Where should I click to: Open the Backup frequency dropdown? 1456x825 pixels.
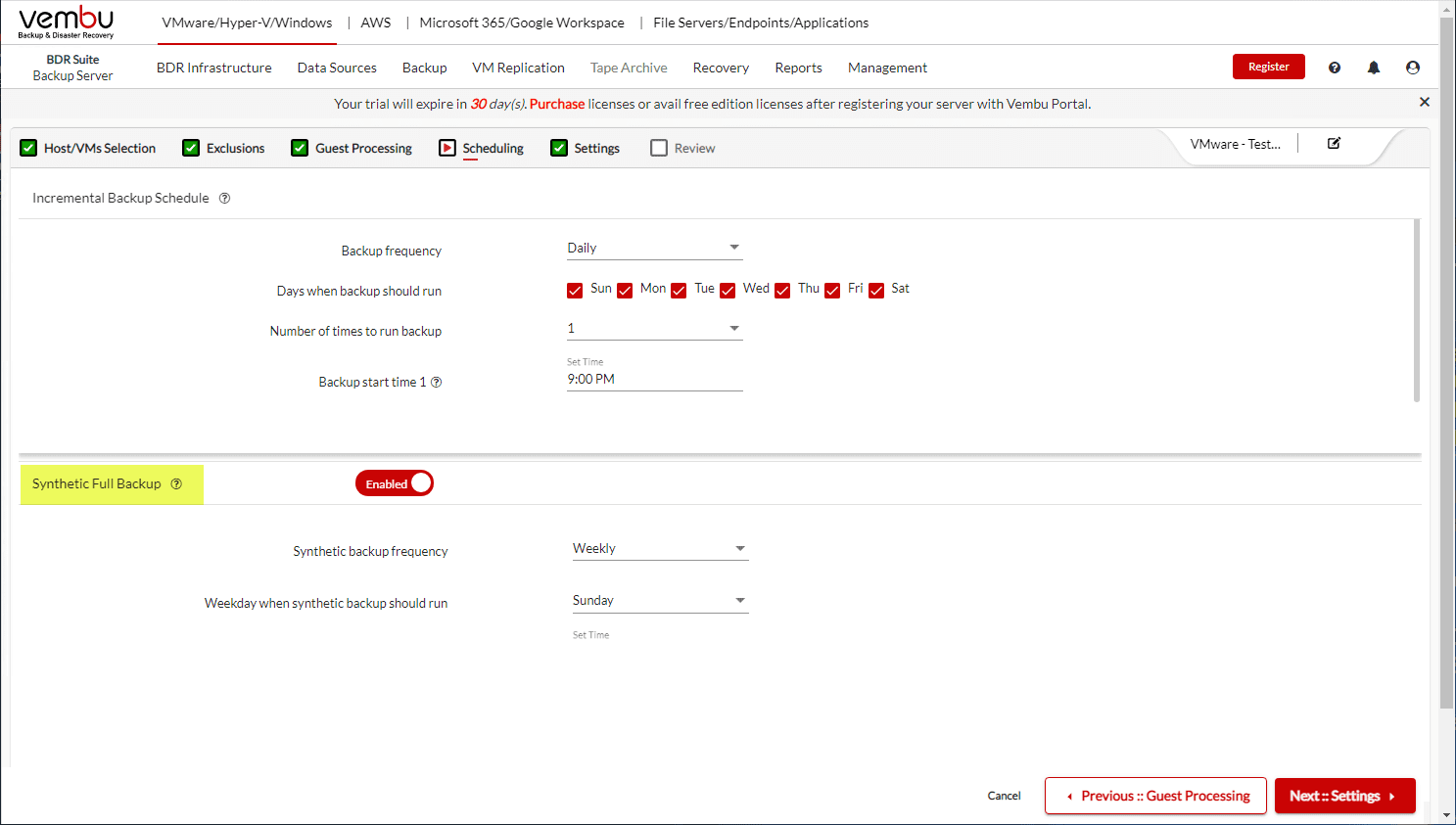654,249
